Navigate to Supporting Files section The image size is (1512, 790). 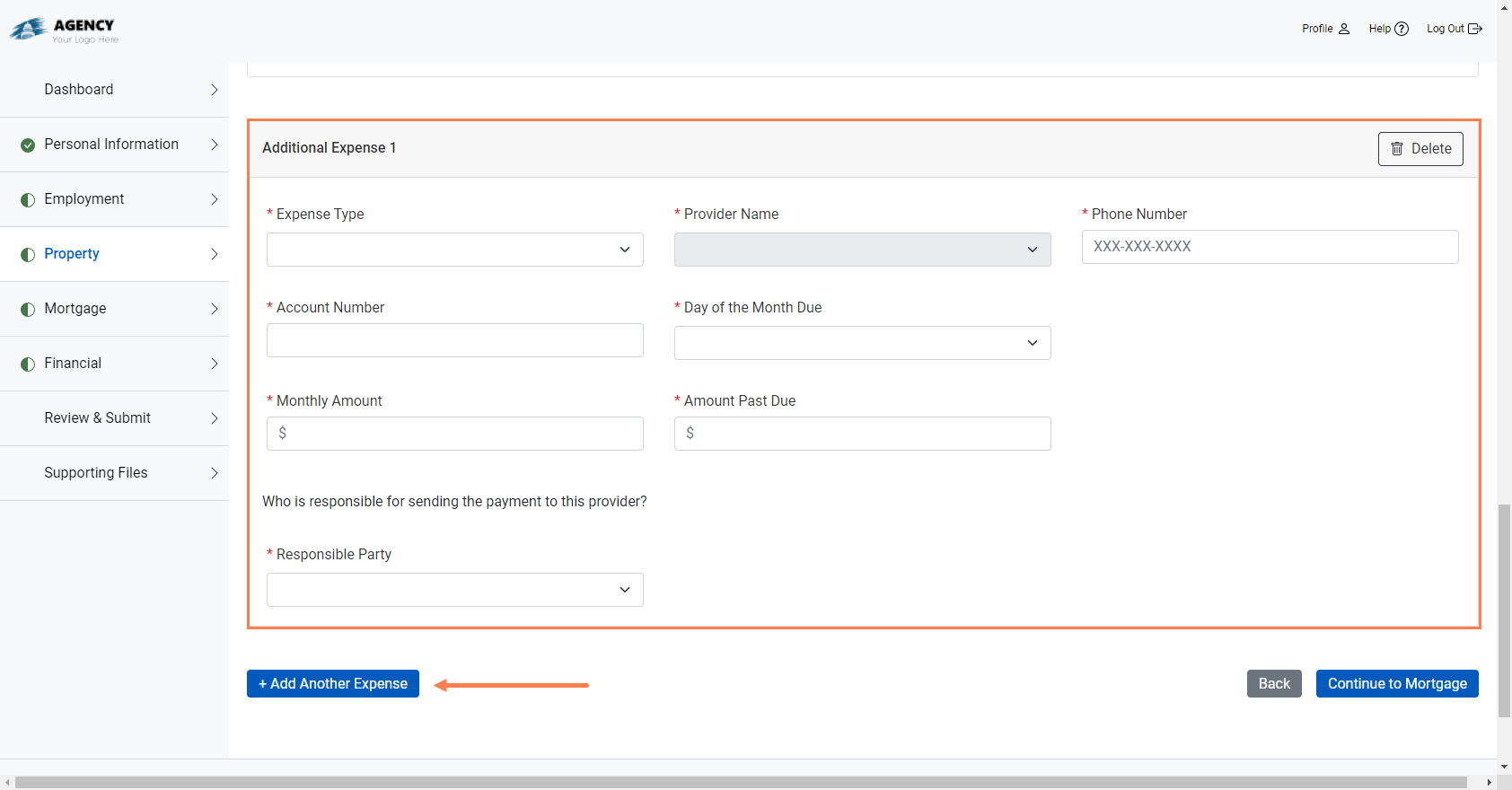[95, 473]
